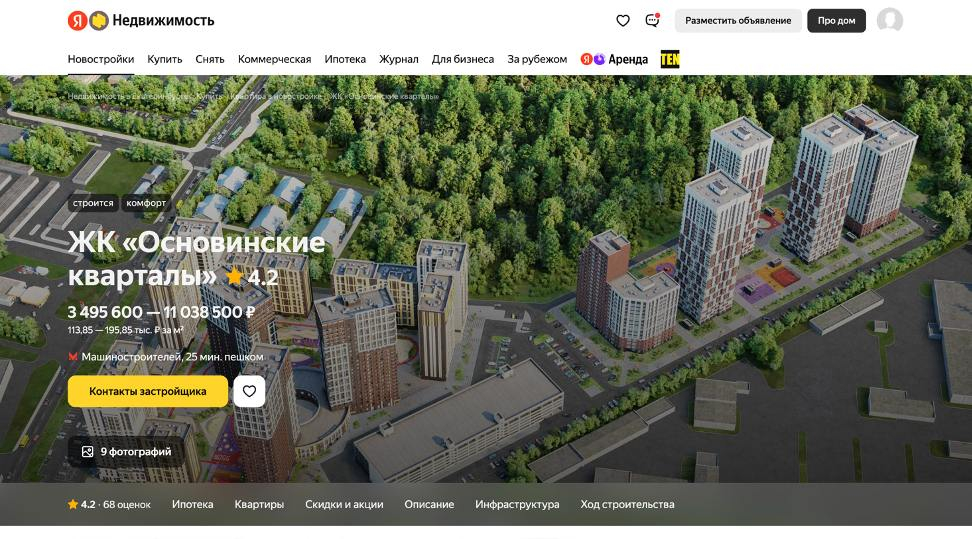Jump to the Квартиры section tab
Screen dimensions: 972x539
point(259,504)
